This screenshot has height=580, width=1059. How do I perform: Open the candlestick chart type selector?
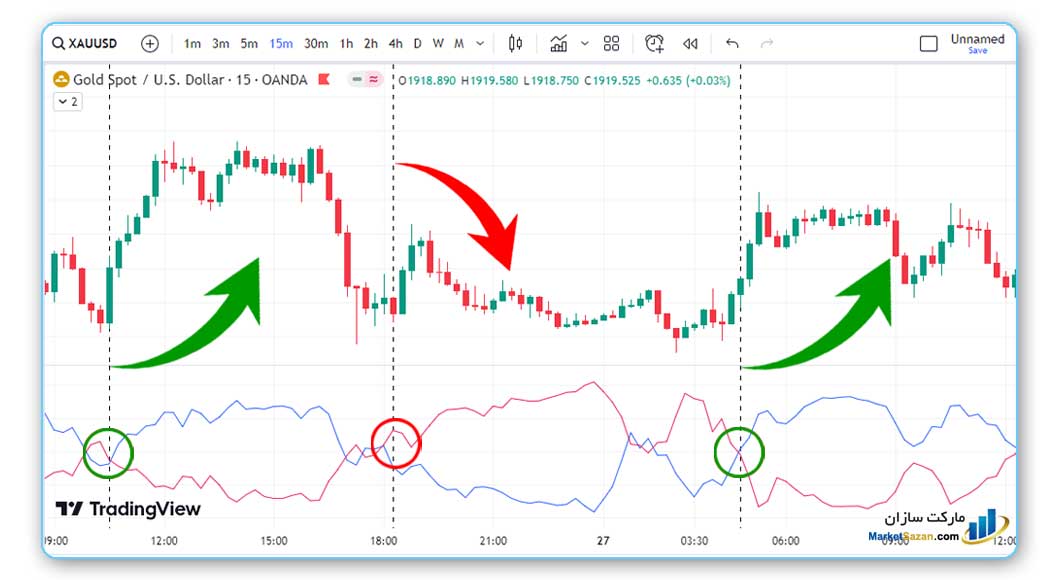515,43
